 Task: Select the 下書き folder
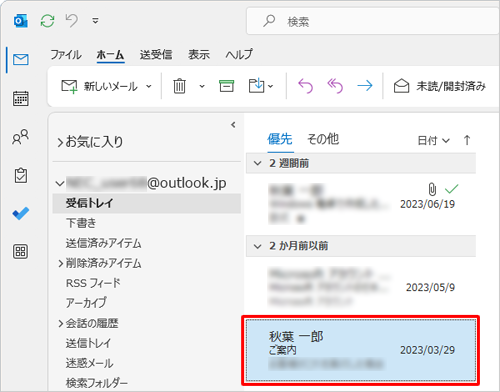81,223
